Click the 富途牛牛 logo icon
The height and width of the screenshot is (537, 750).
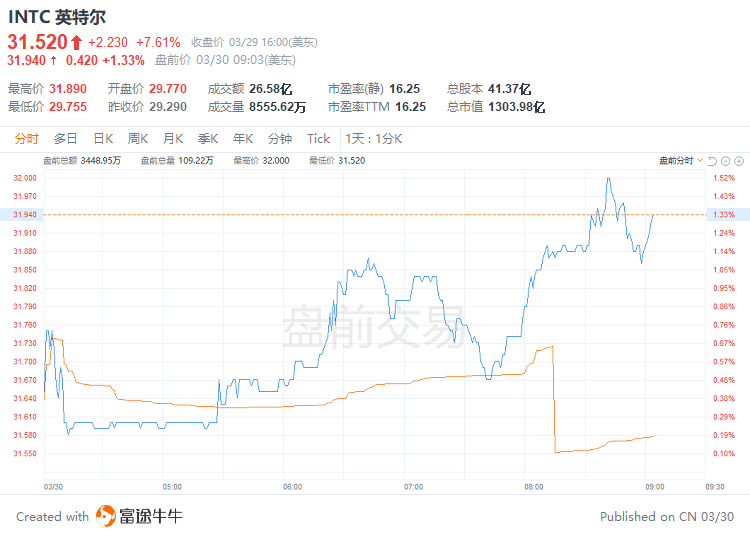[x=106, y=516]
